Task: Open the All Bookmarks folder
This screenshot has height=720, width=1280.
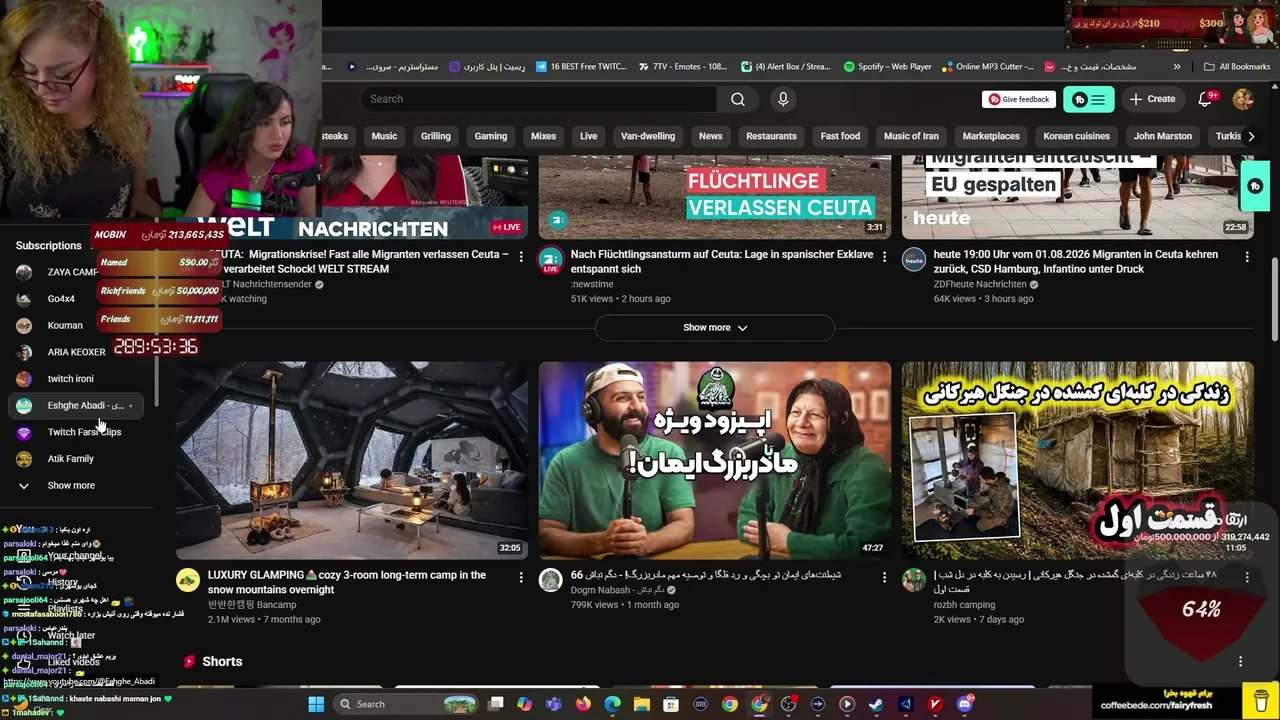Action: 1237,67
